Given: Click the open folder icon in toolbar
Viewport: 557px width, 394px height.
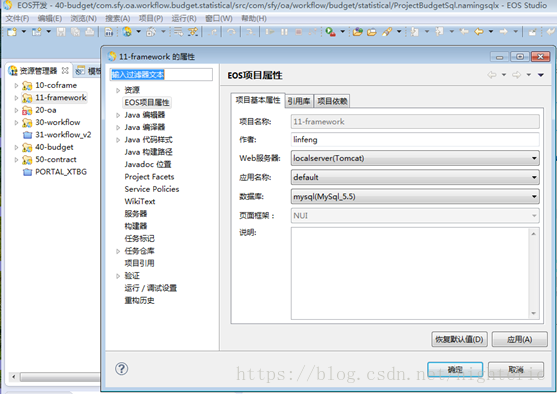Looking at the screenshot, I should 372,32.
